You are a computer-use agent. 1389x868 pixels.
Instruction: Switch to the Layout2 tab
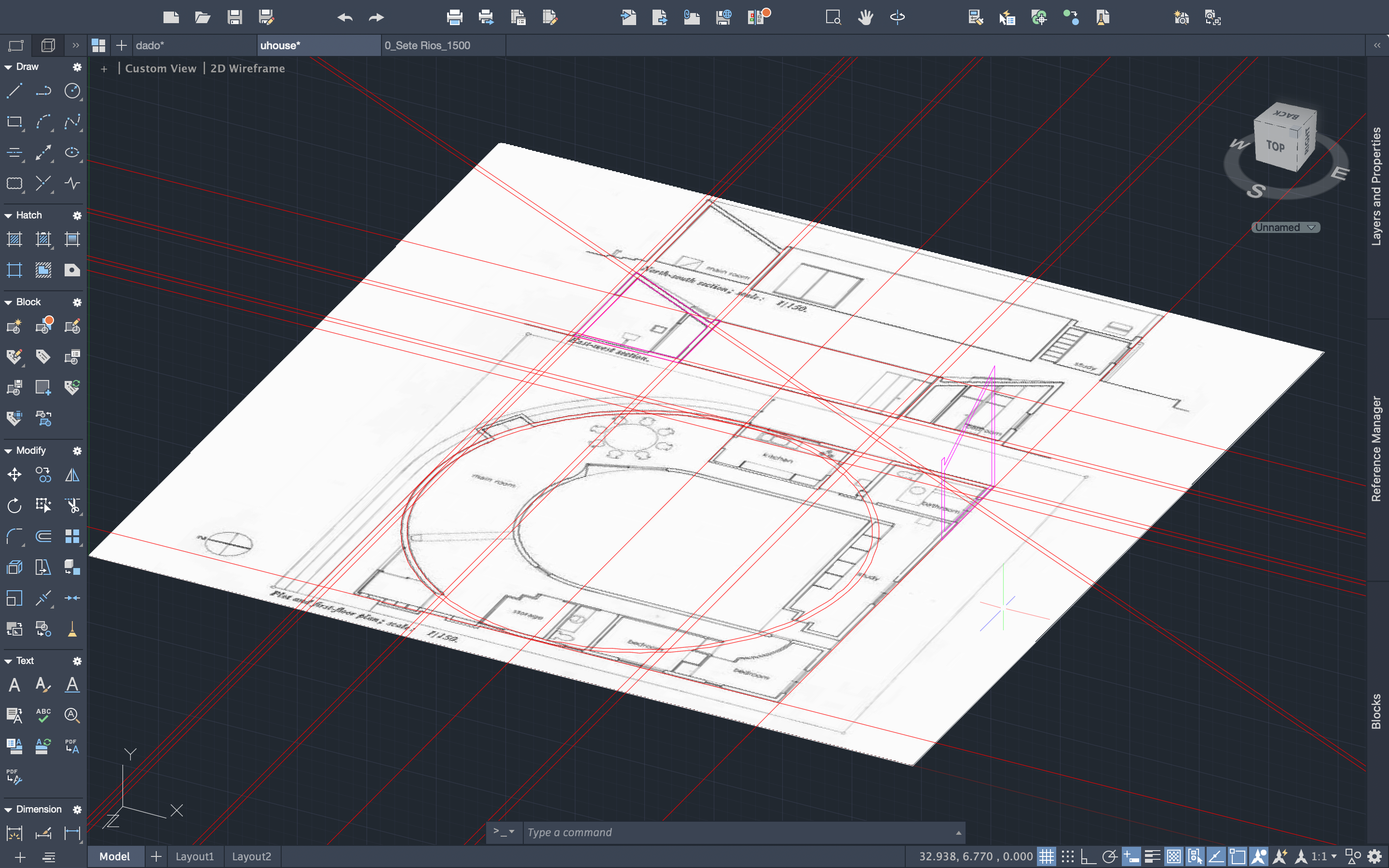tap(251, 856)
